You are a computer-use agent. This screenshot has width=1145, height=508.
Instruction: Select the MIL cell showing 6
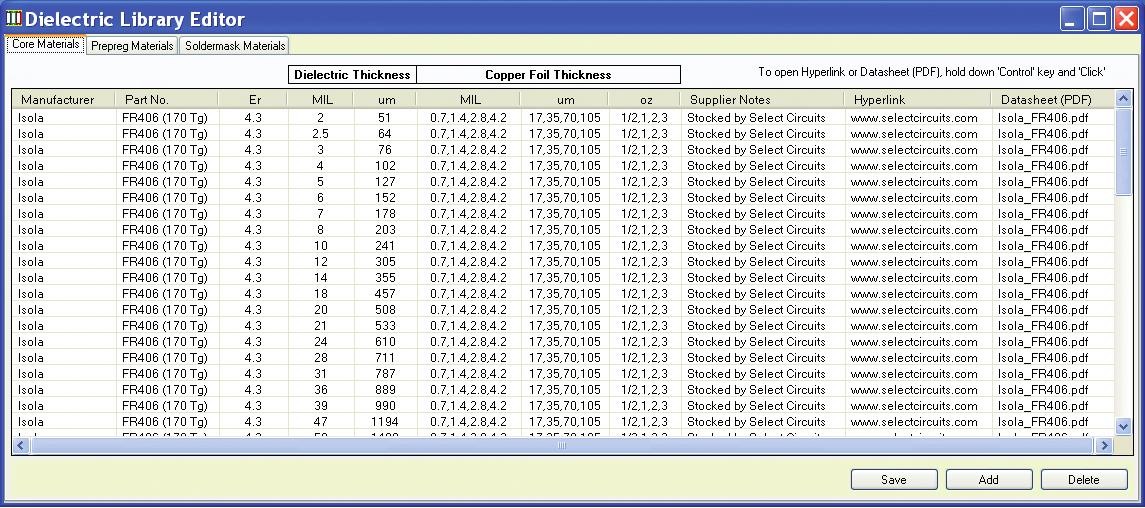click(x=321, y=198)
